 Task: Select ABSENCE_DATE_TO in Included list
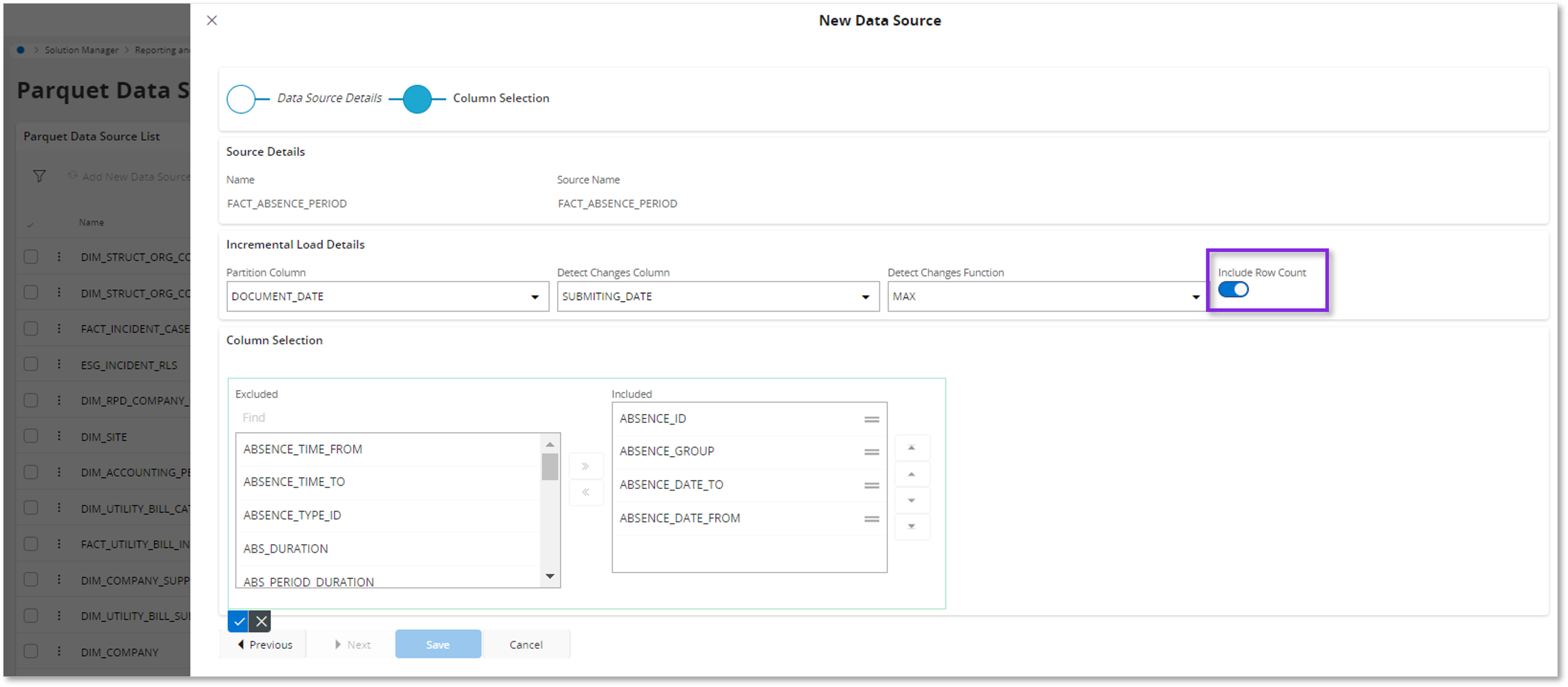click(x=749, y=485)
